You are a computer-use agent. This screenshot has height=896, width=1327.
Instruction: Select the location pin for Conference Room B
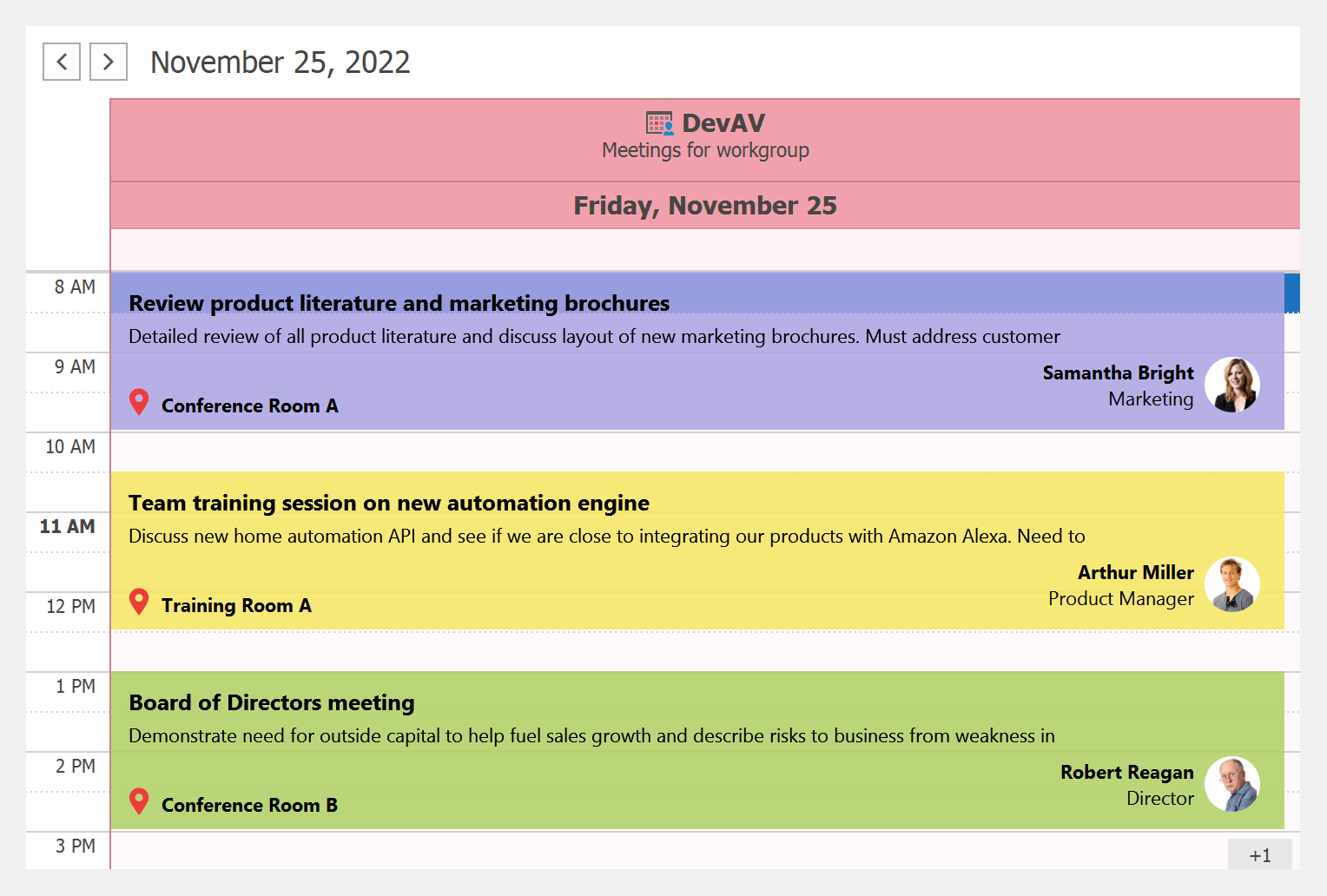point(139,801)
